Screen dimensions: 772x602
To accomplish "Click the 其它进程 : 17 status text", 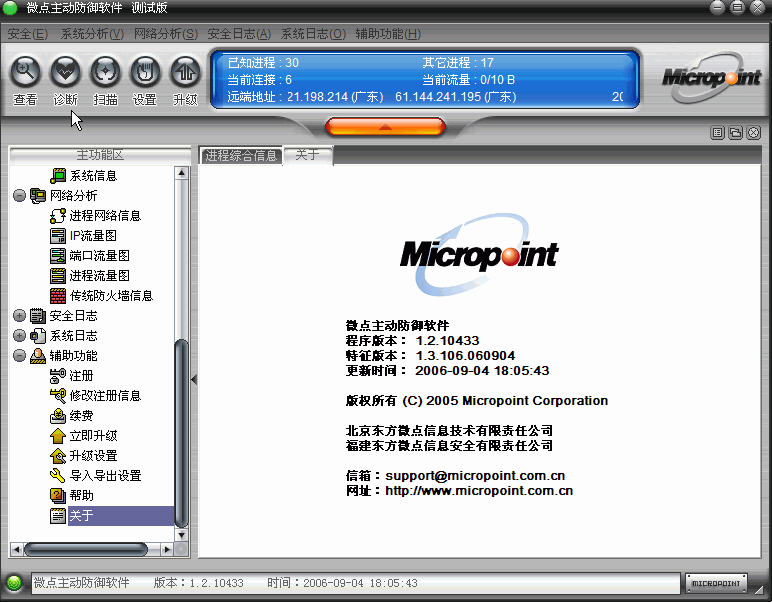I will [x=458, y=63].
